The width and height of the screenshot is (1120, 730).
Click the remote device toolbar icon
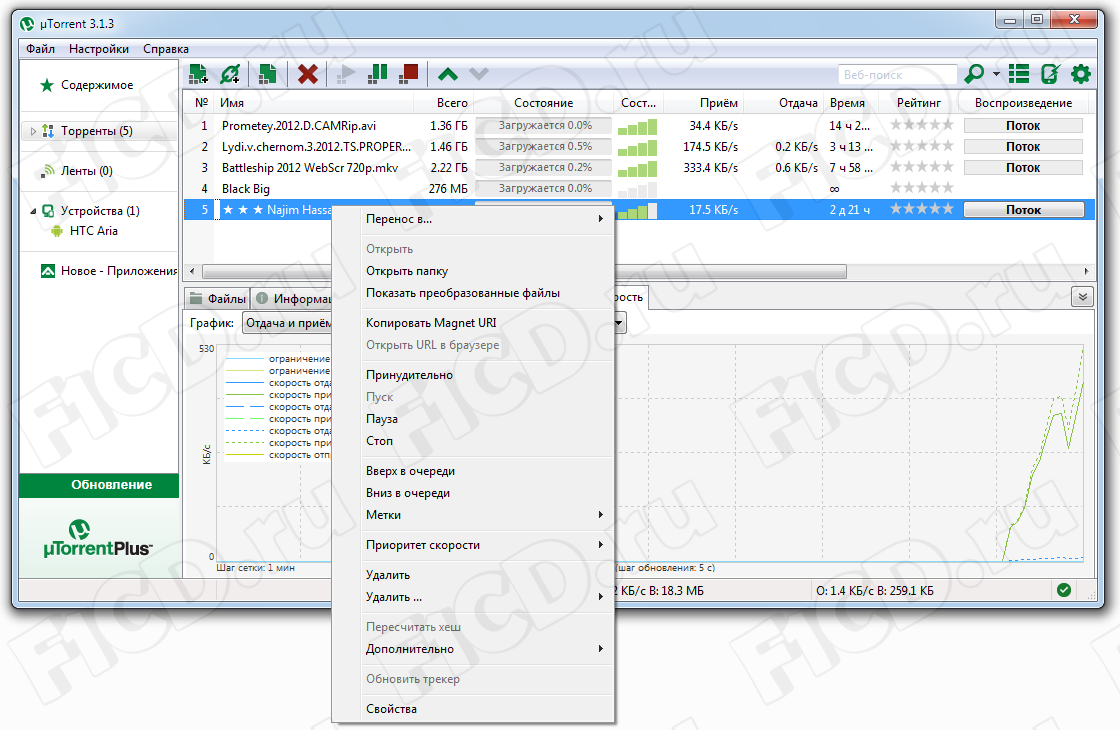tap(1050, 74)
